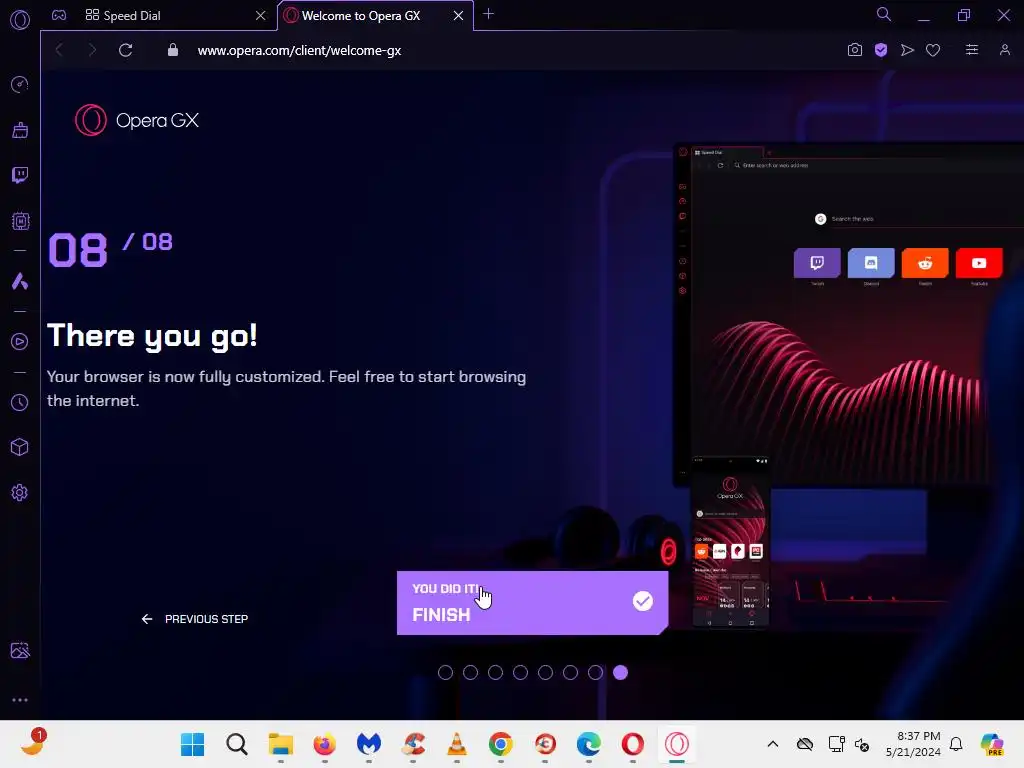
Task: Go forward to the next page
Action: [x=91, y=50]
